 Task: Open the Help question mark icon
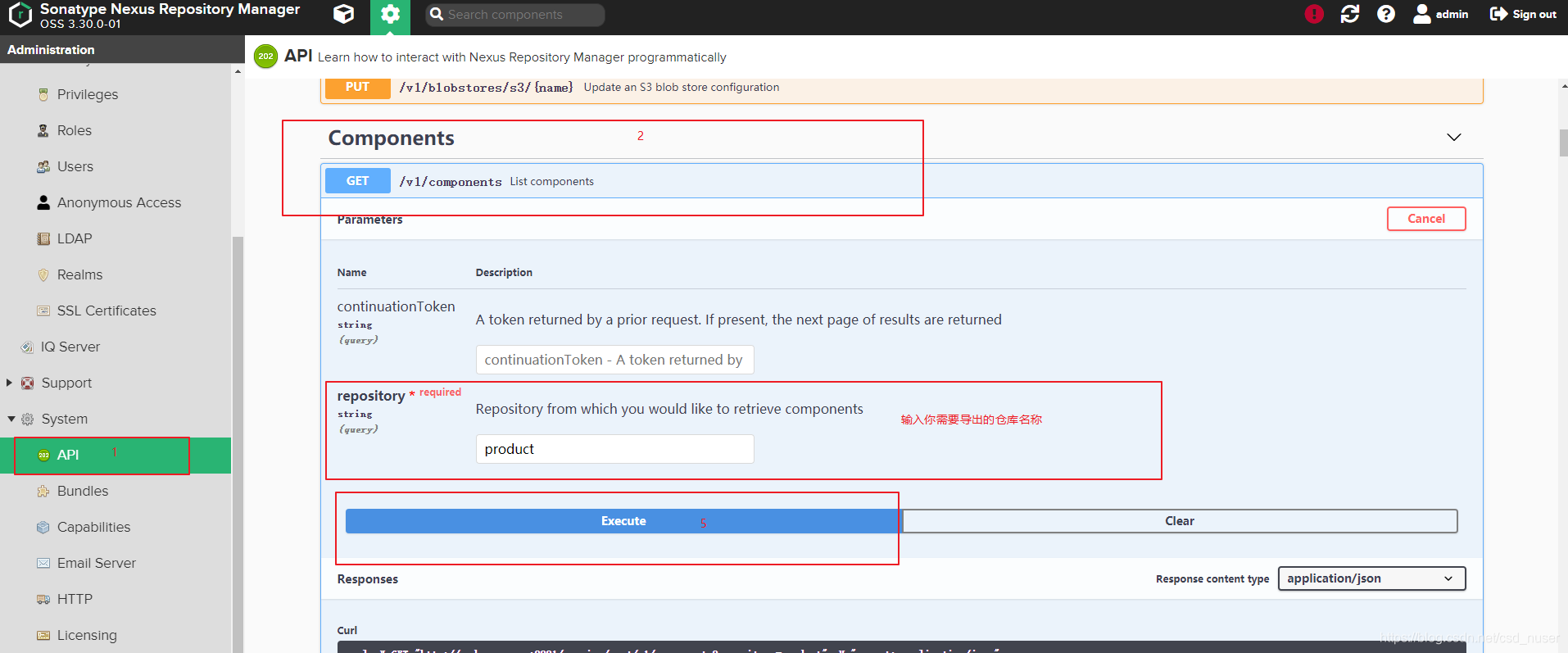(x=1386, y=14)
